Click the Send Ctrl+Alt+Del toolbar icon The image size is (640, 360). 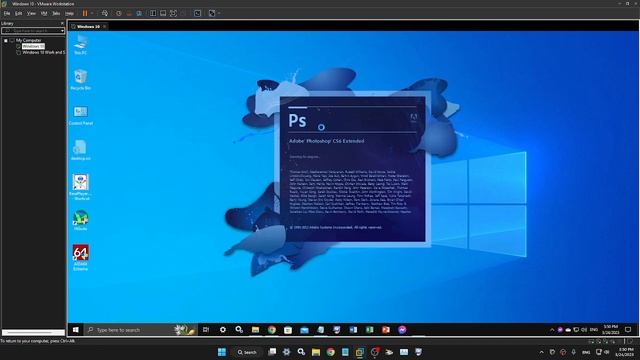105,13
